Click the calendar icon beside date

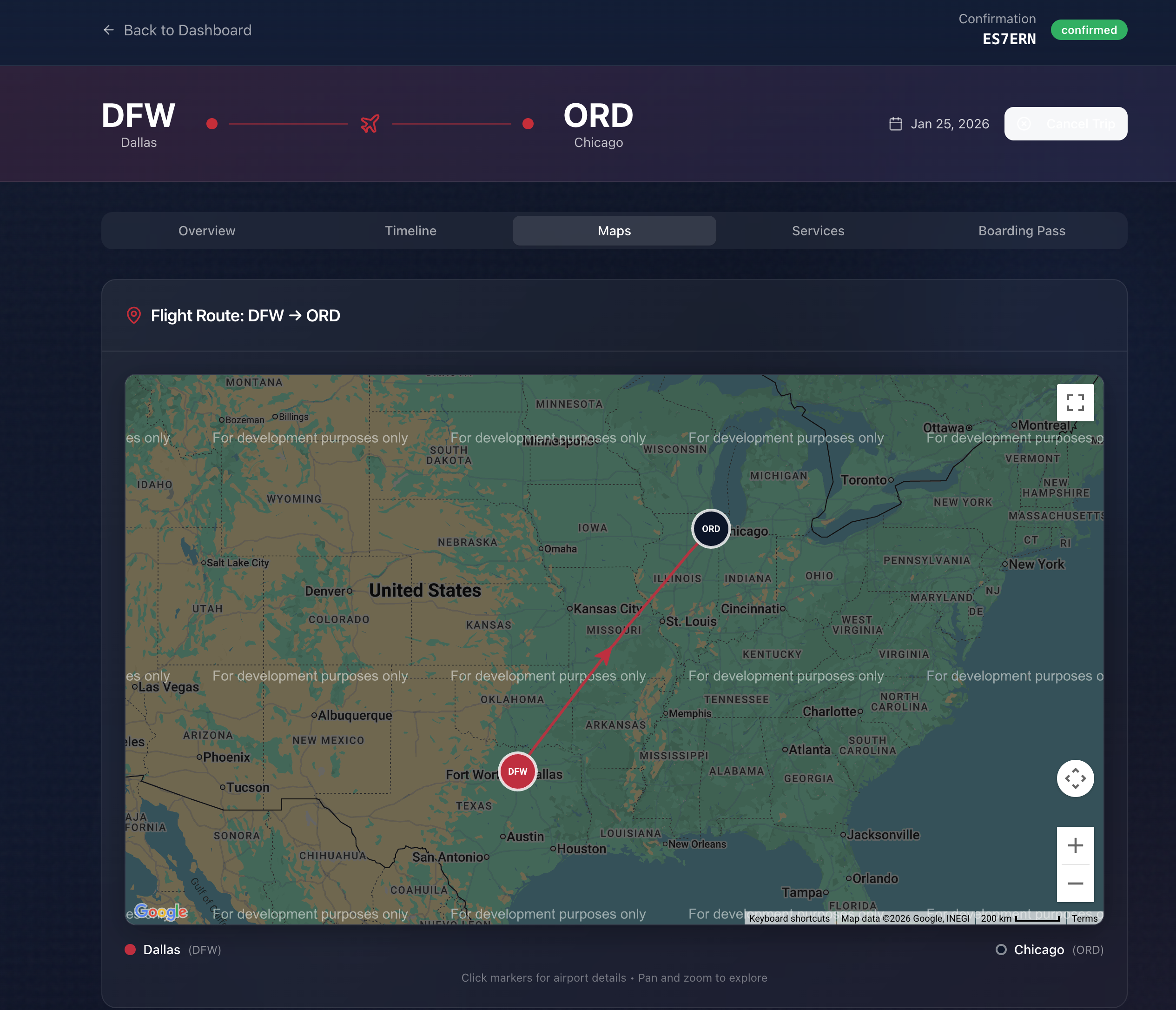895,124
